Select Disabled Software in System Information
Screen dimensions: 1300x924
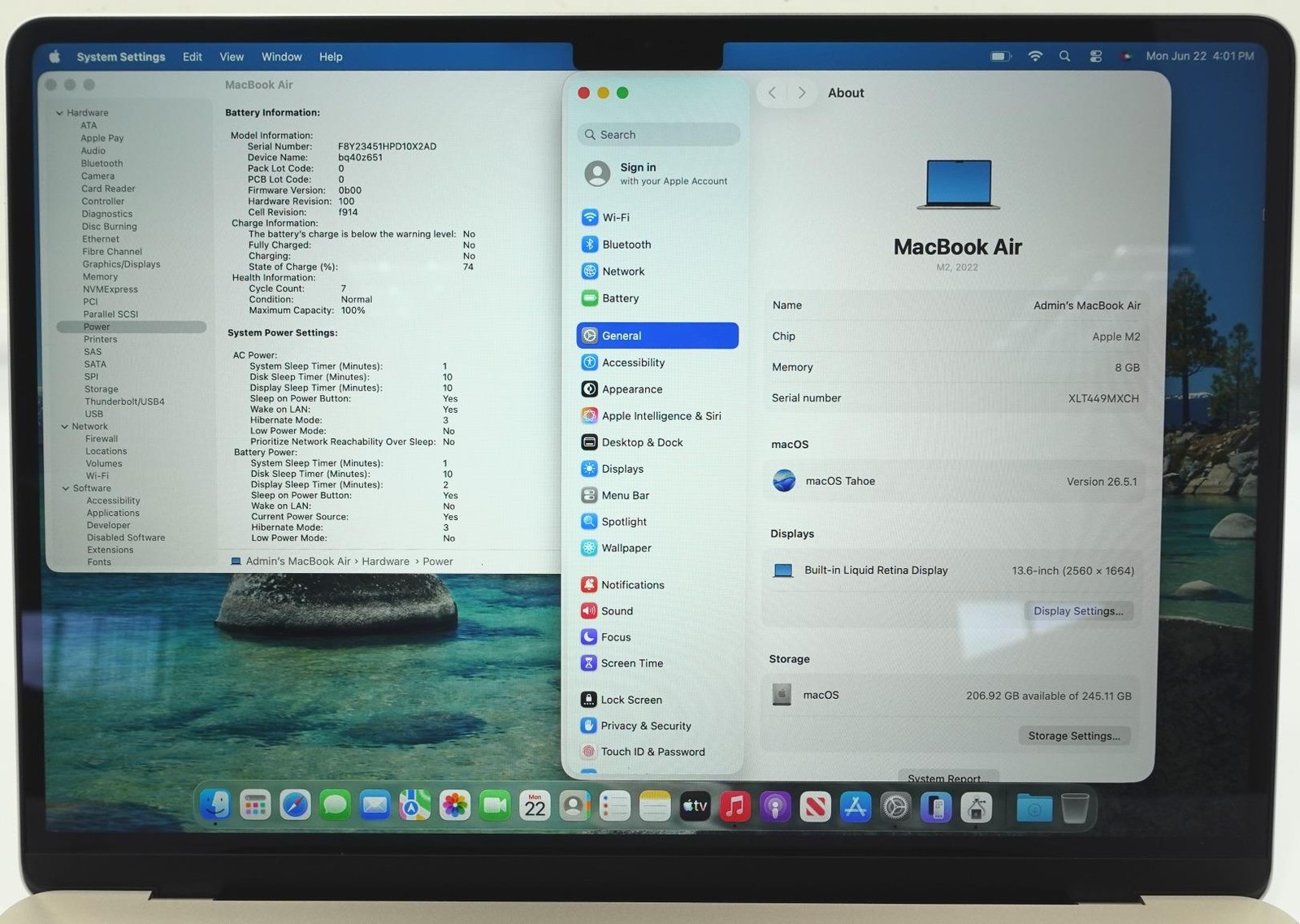coord(126,538)
